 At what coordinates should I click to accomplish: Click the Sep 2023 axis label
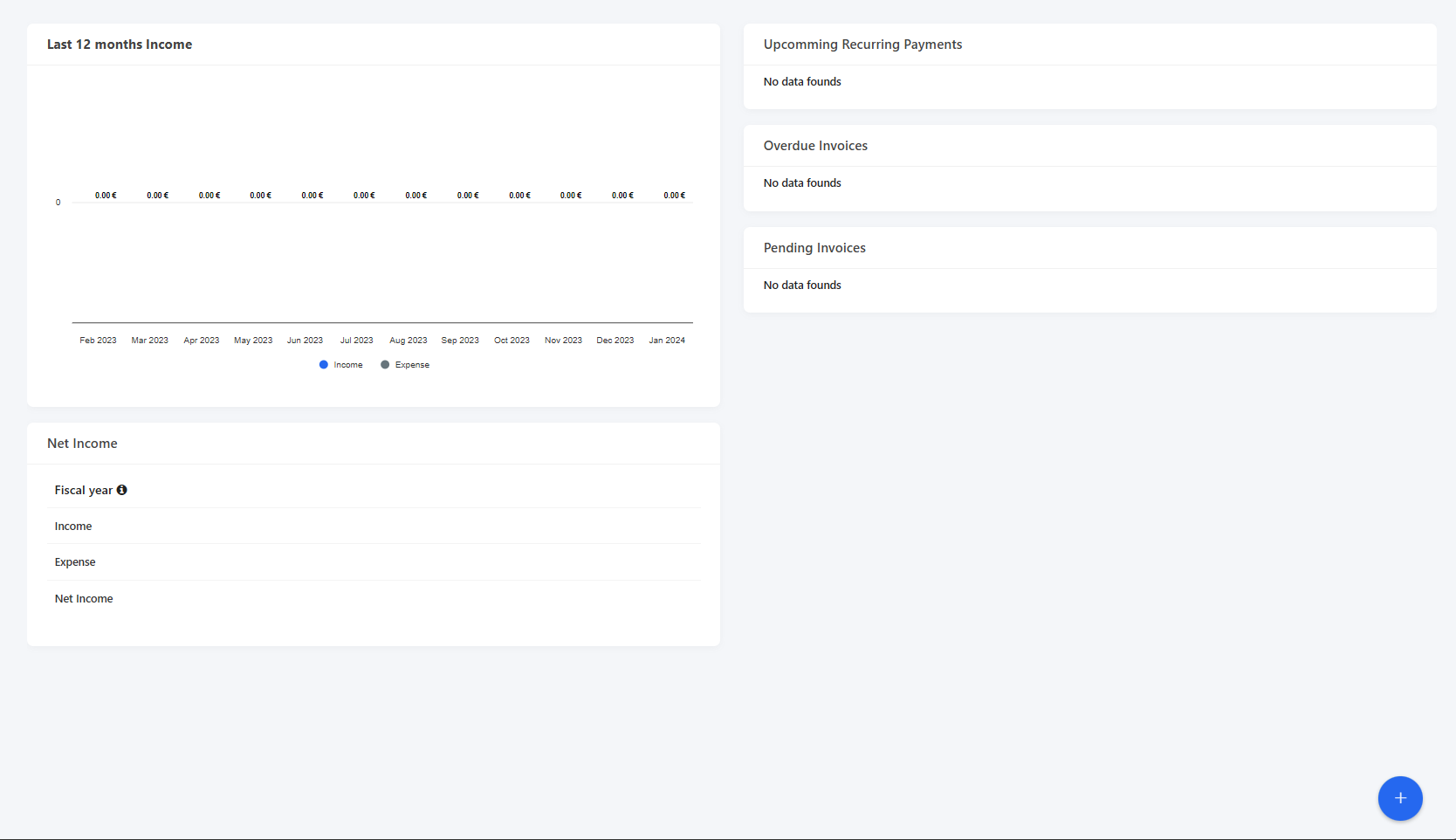pyautogui.click(x=460, y=341)
